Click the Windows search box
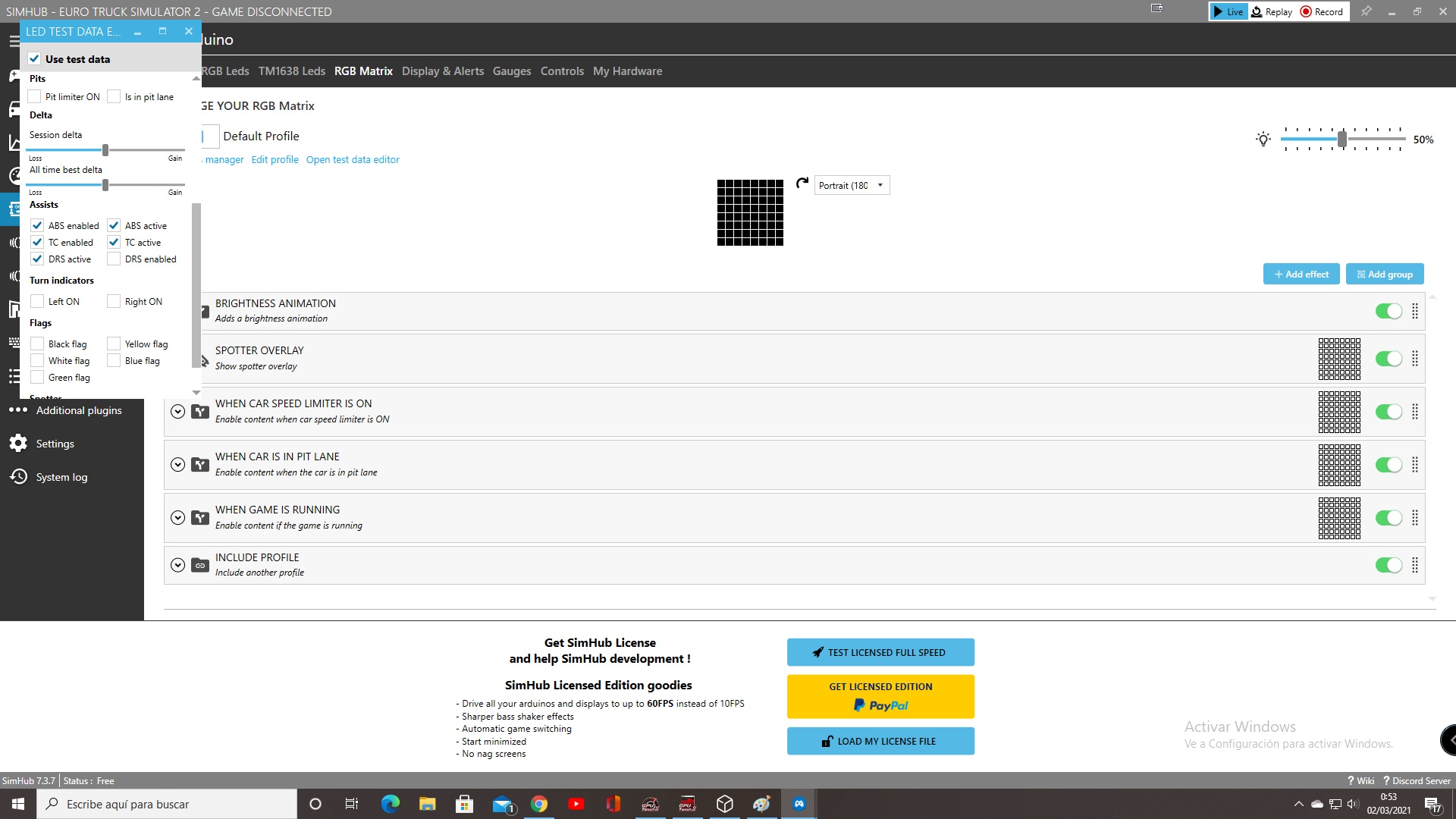The height and width of the screenshot is (819, 1456). (x=167, y=804)
